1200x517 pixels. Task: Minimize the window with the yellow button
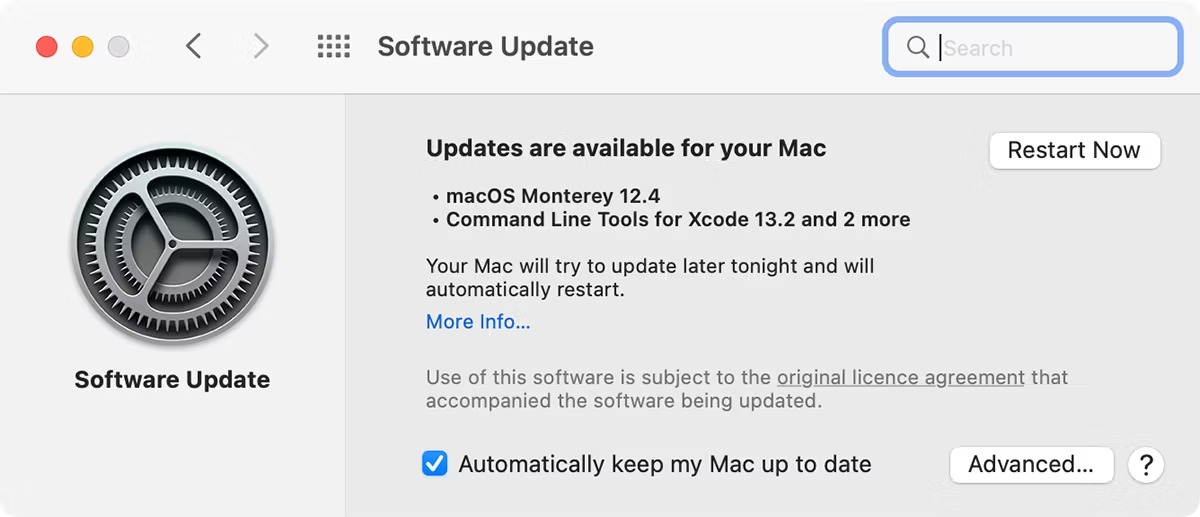click(83, 47)
